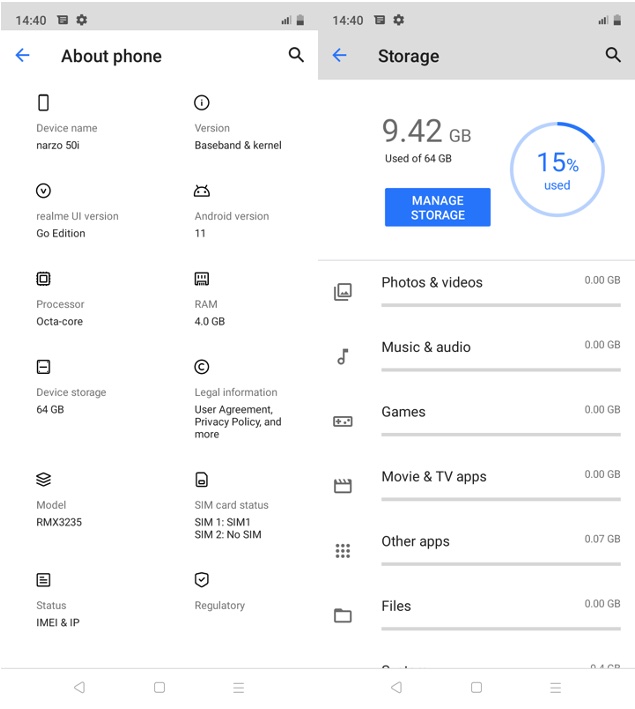
Task: Tap the Games controller icon
Action: click(x=343, y=421)
